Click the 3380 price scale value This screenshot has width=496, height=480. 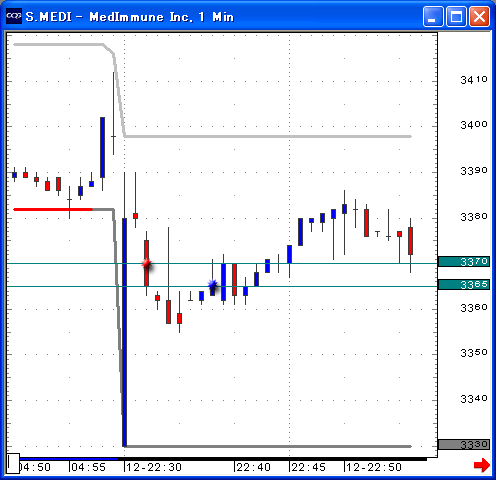(474, 217)
